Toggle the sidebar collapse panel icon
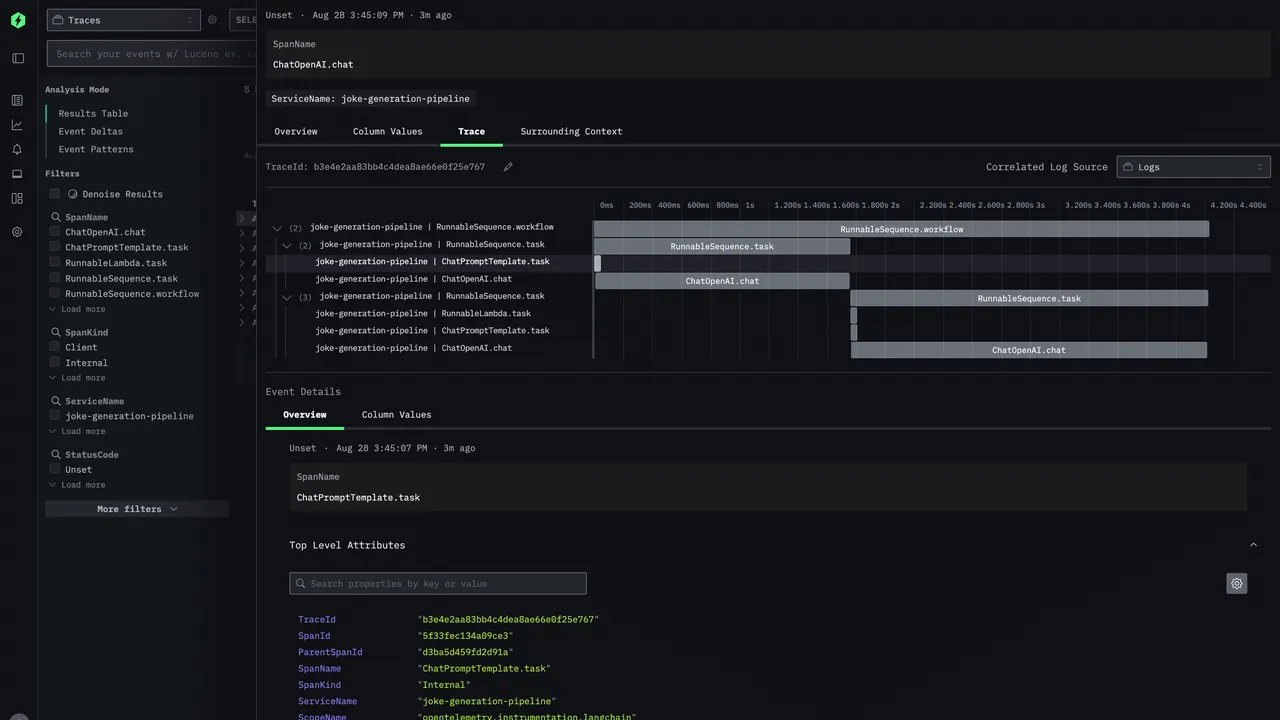 (18, 58)
